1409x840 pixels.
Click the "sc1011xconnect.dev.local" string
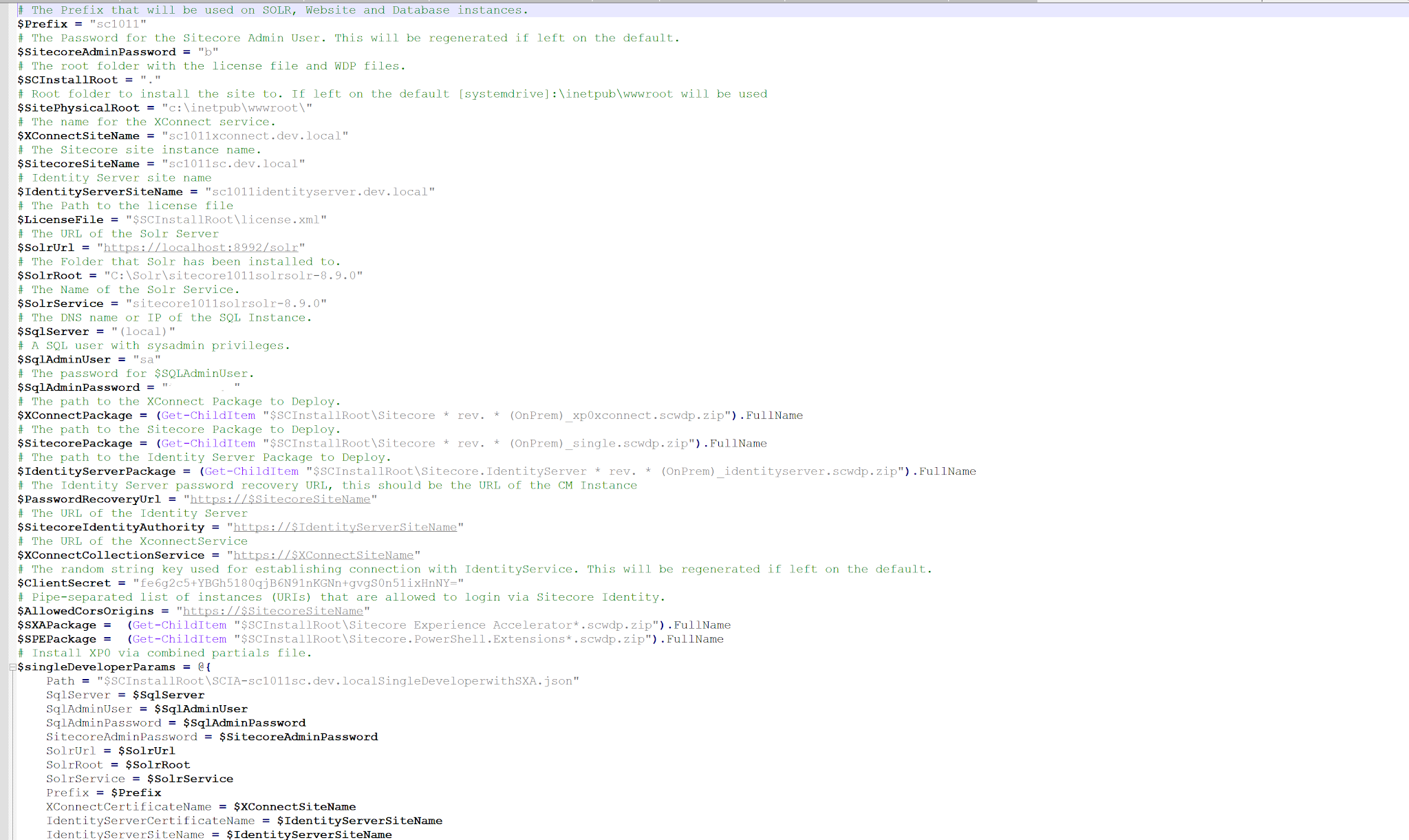255,136
